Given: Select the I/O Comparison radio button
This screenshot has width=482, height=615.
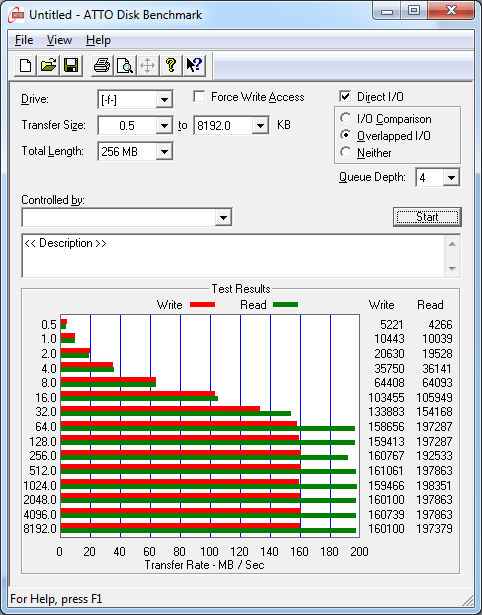Looking at the screenshot, I should point(346,118).
